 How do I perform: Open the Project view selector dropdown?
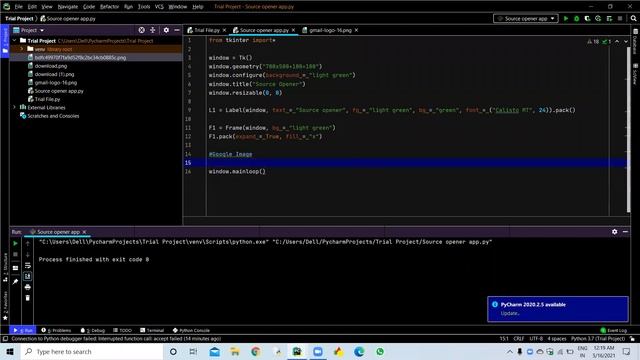29,30
